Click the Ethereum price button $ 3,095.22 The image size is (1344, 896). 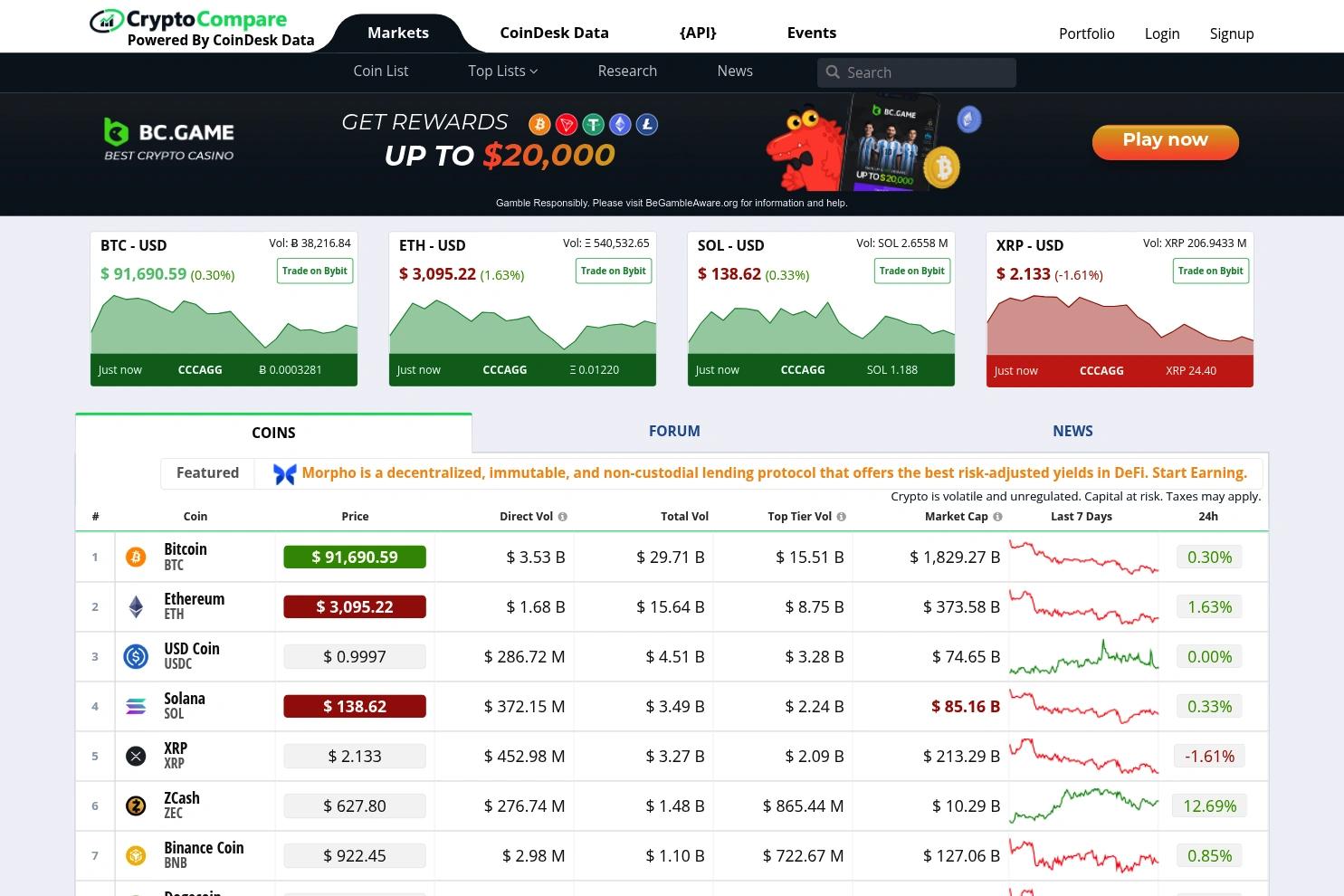(x=355, y=607)
